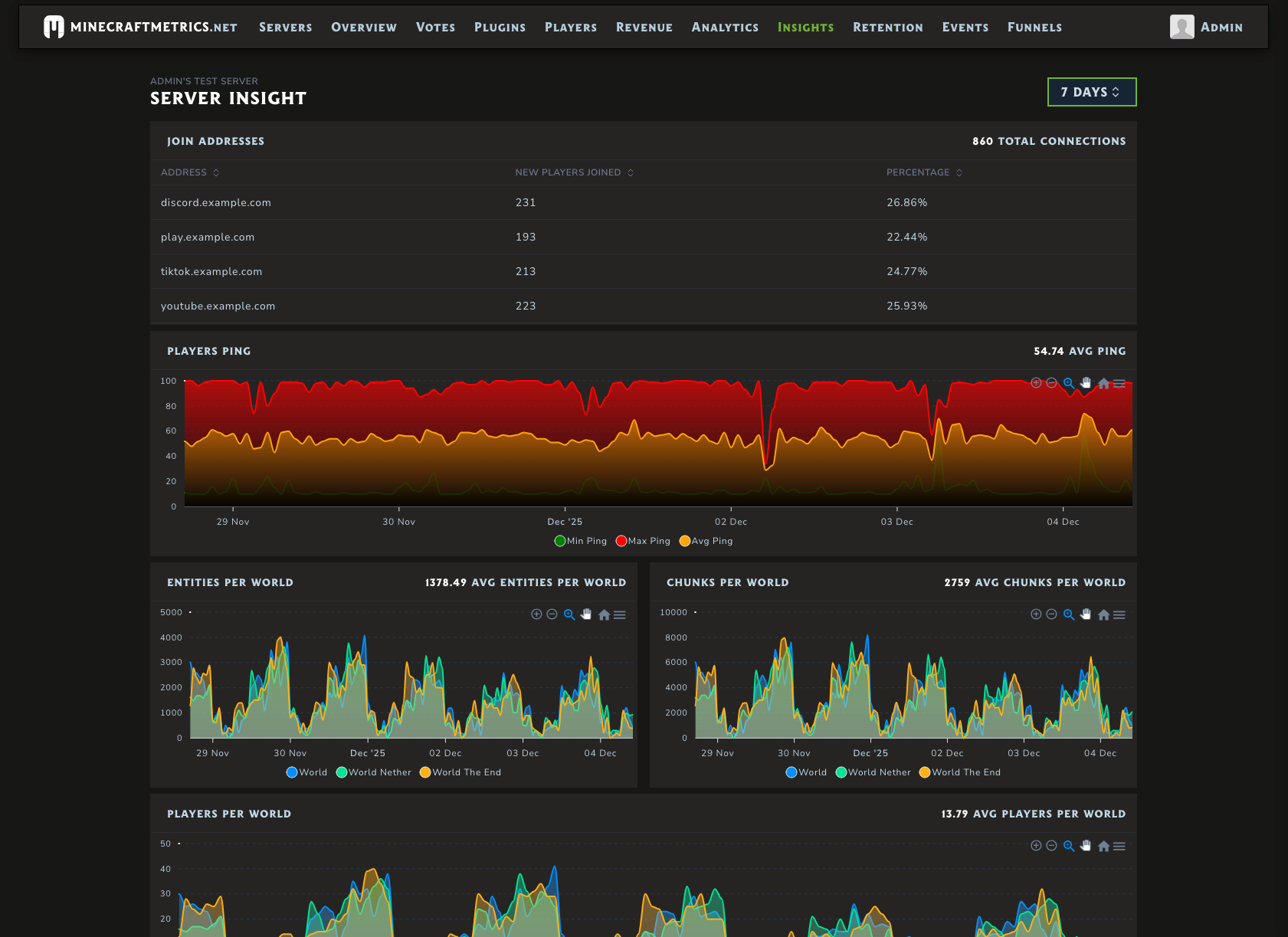Select panning hand tool on Players Ping chart
The height and width of the screenshot is (937, 1288).
(1086, 383)
